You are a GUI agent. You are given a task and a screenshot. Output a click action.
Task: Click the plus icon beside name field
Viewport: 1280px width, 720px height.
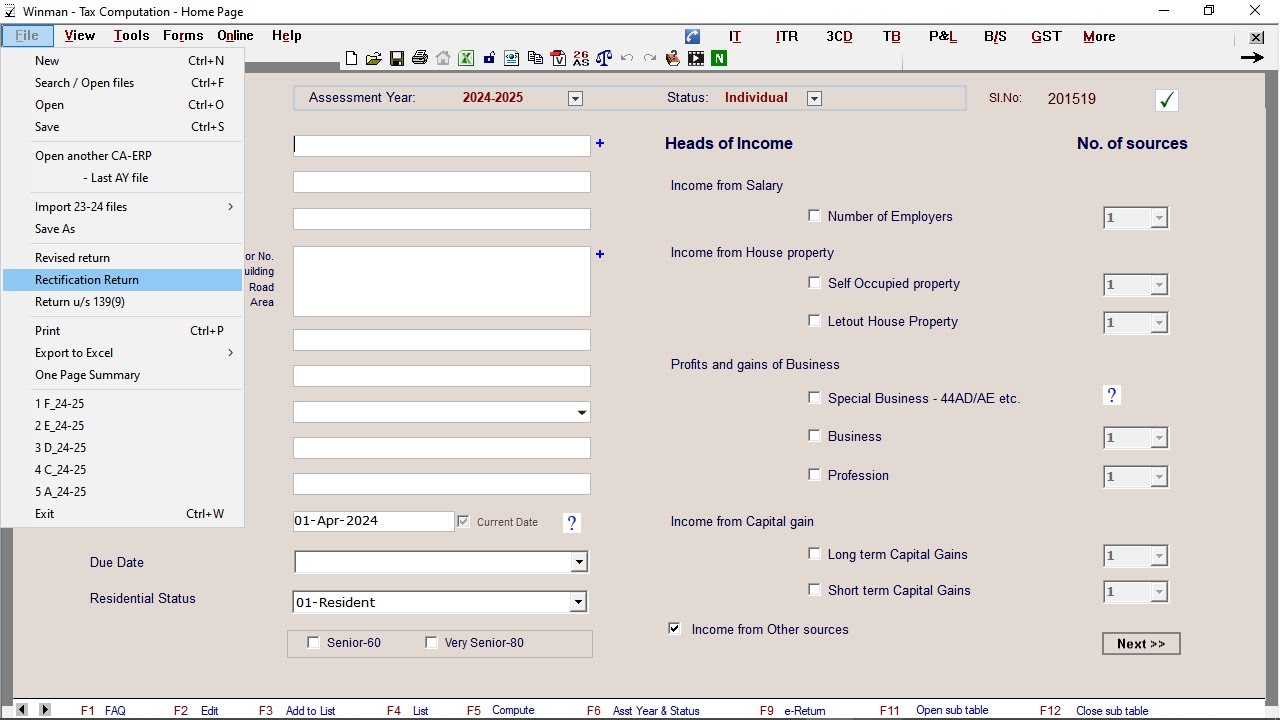click(600, 143)
